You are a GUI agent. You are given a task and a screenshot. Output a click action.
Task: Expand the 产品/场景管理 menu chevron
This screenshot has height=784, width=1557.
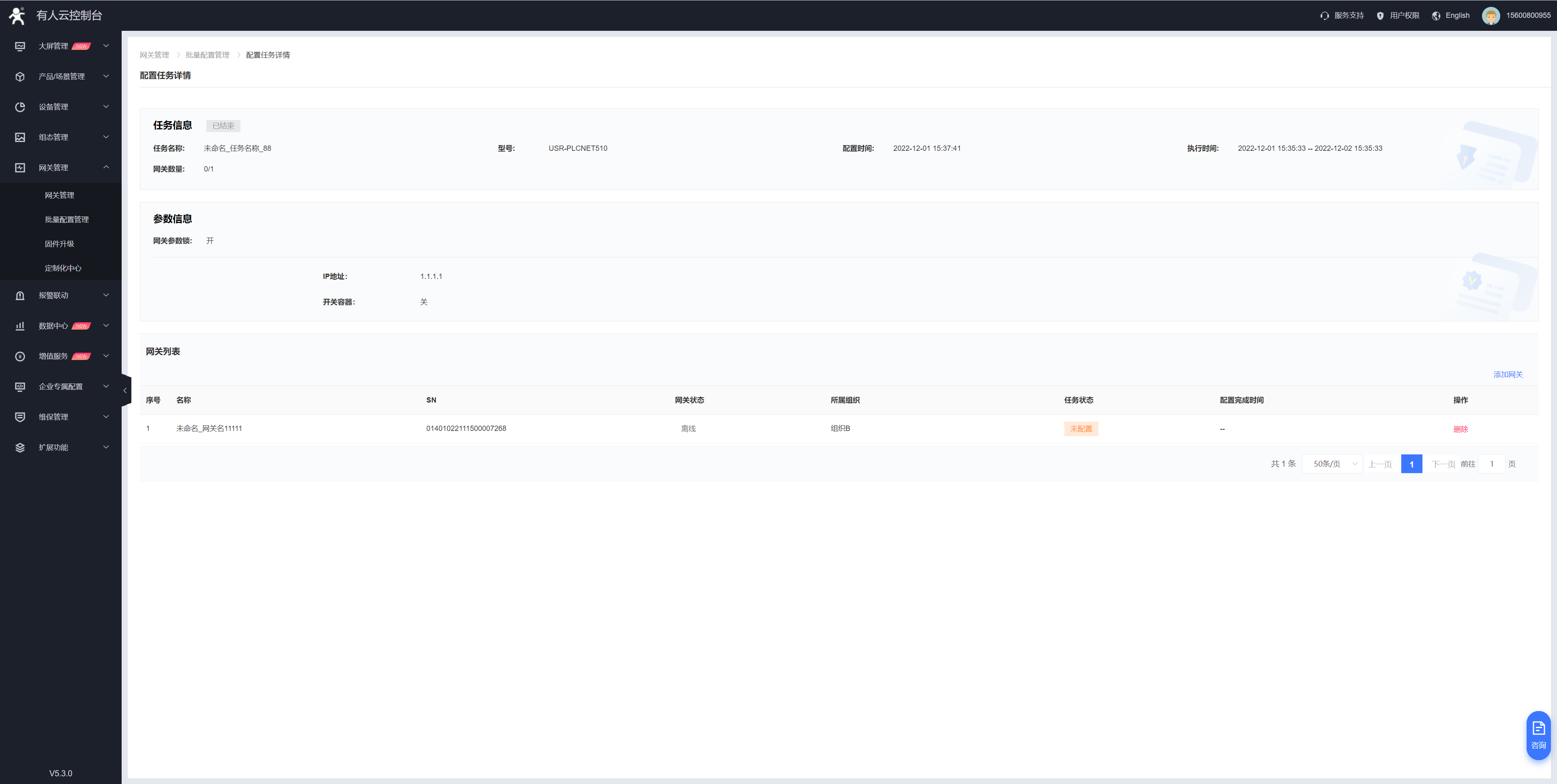point(106,76)
